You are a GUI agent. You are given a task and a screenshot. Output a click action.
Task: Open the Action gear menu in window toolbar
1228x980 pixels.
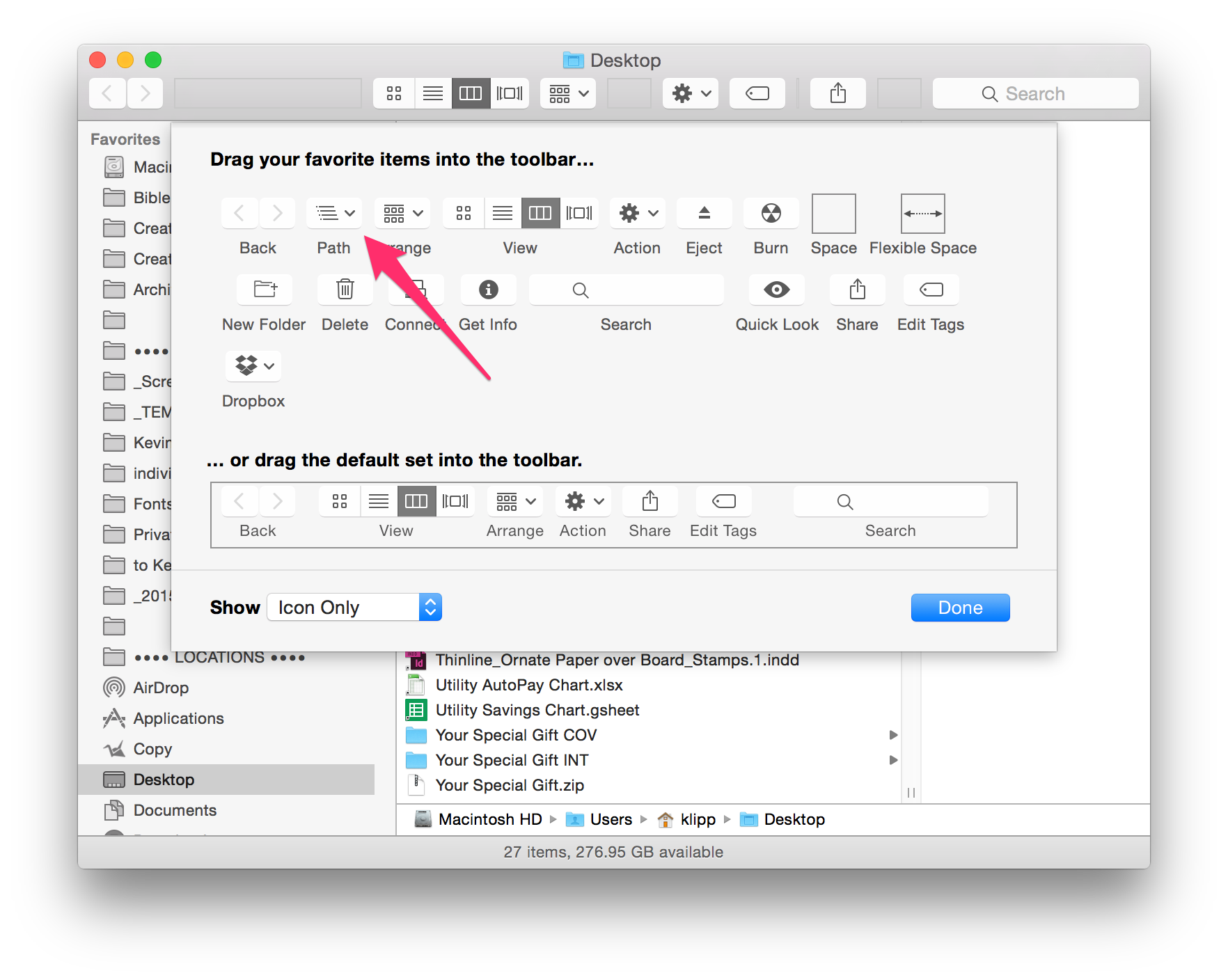click(691, 93)
